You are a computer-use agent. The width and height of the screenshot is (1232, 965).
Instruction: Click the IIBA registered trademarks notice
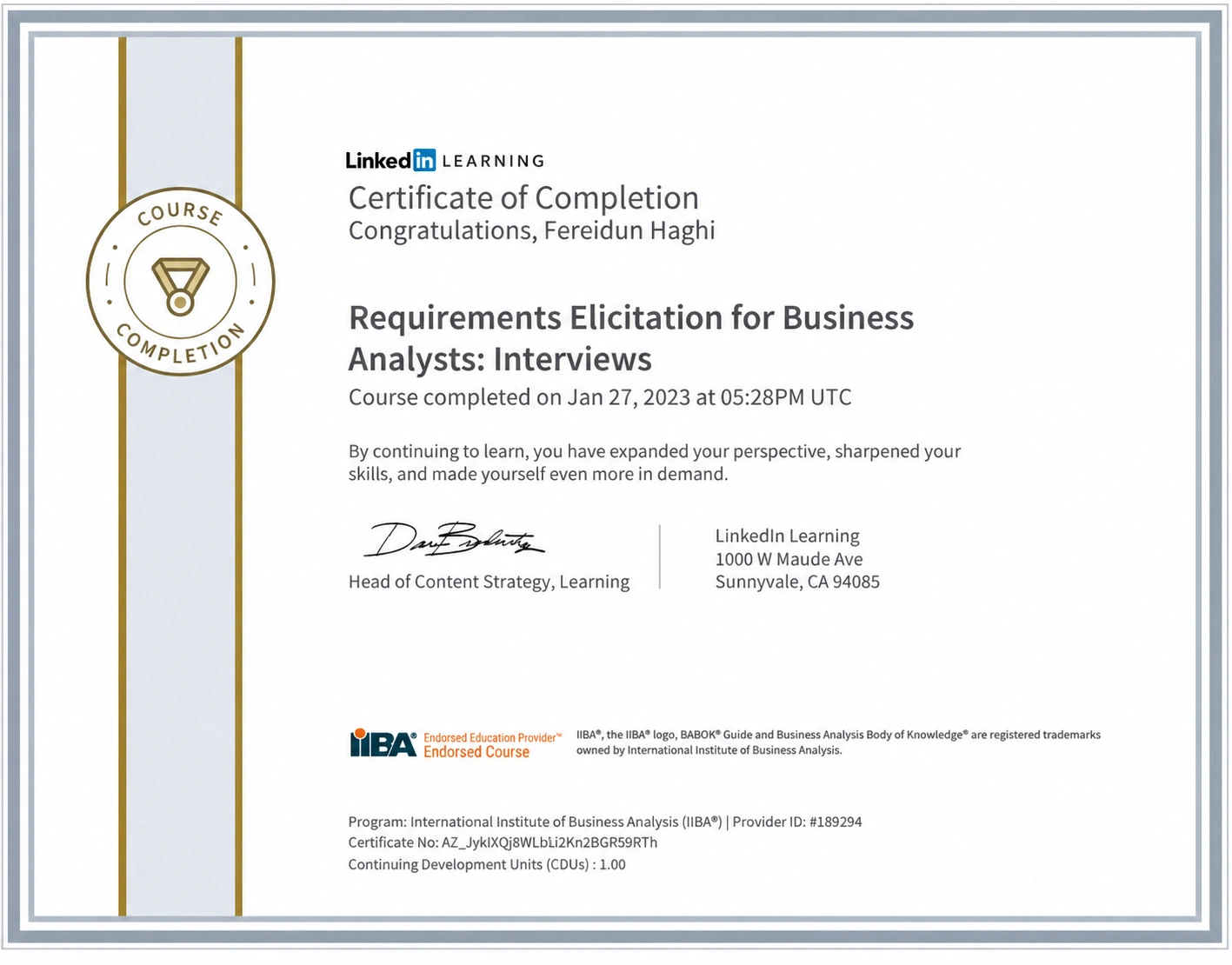point(838,742)
